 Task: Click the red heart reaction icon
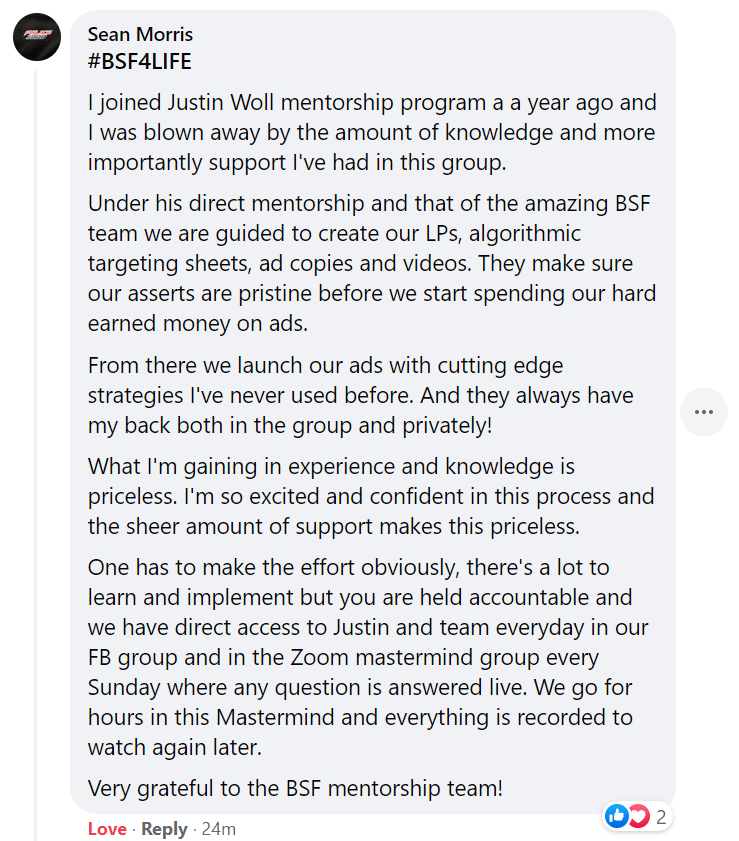point(639,816)
